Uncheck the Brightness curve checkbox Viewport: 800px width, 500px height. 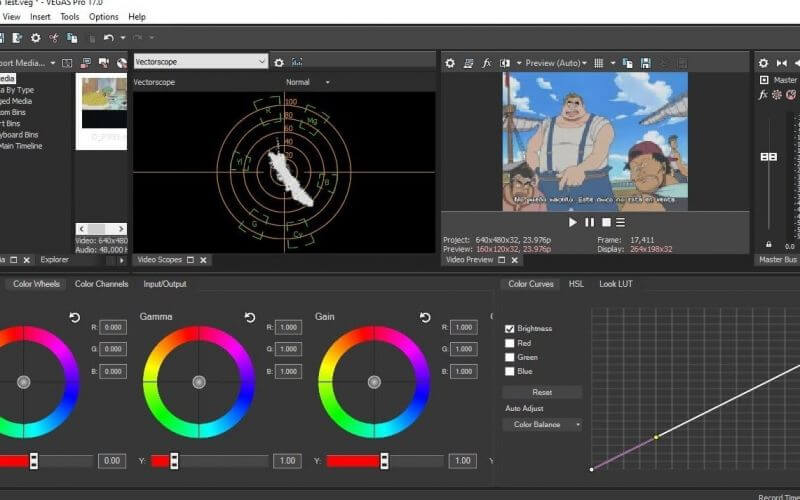click(509, 329)
